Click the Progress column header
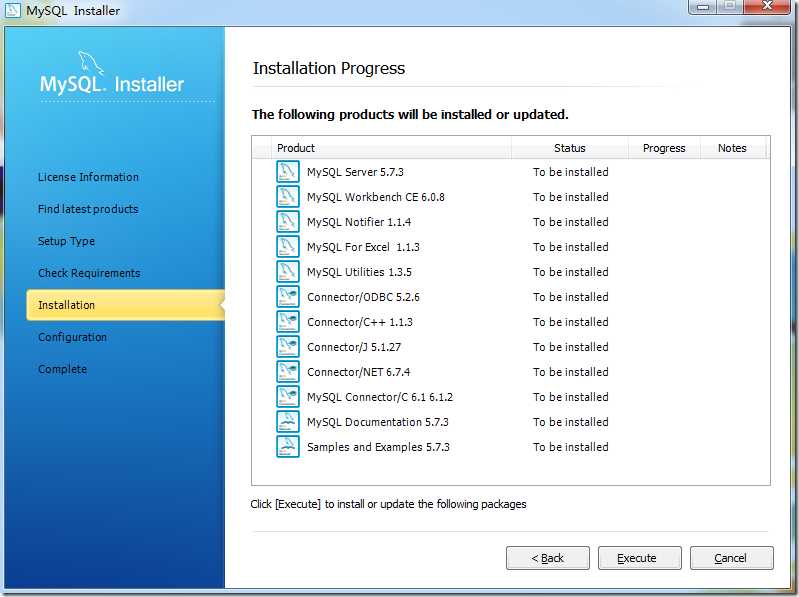Screen dimensions: 799x597 pyautogui.click(x=664, y=148)
